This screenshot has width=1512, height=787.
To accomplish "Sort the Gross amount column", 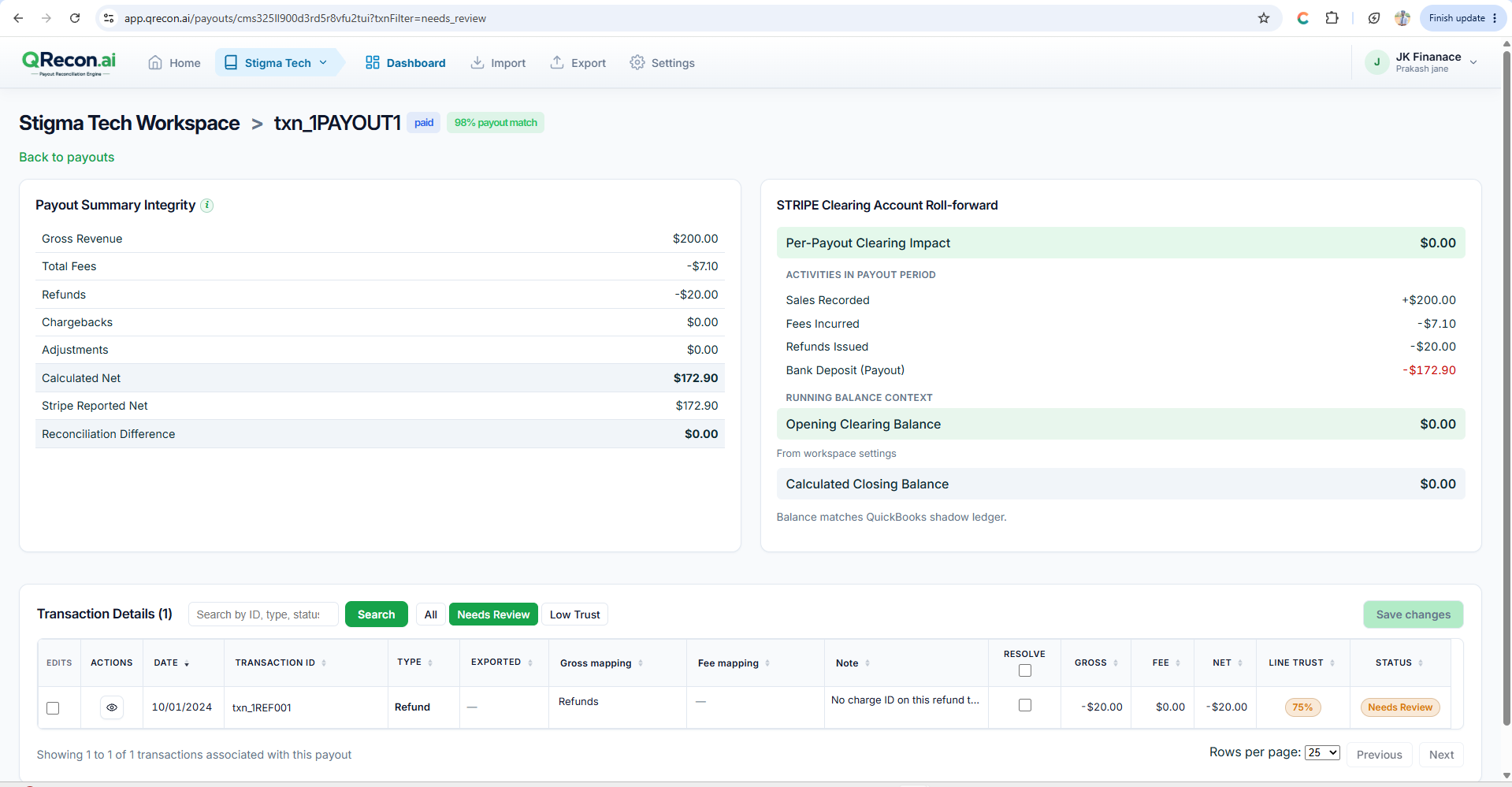I will tap(1116, 663).
